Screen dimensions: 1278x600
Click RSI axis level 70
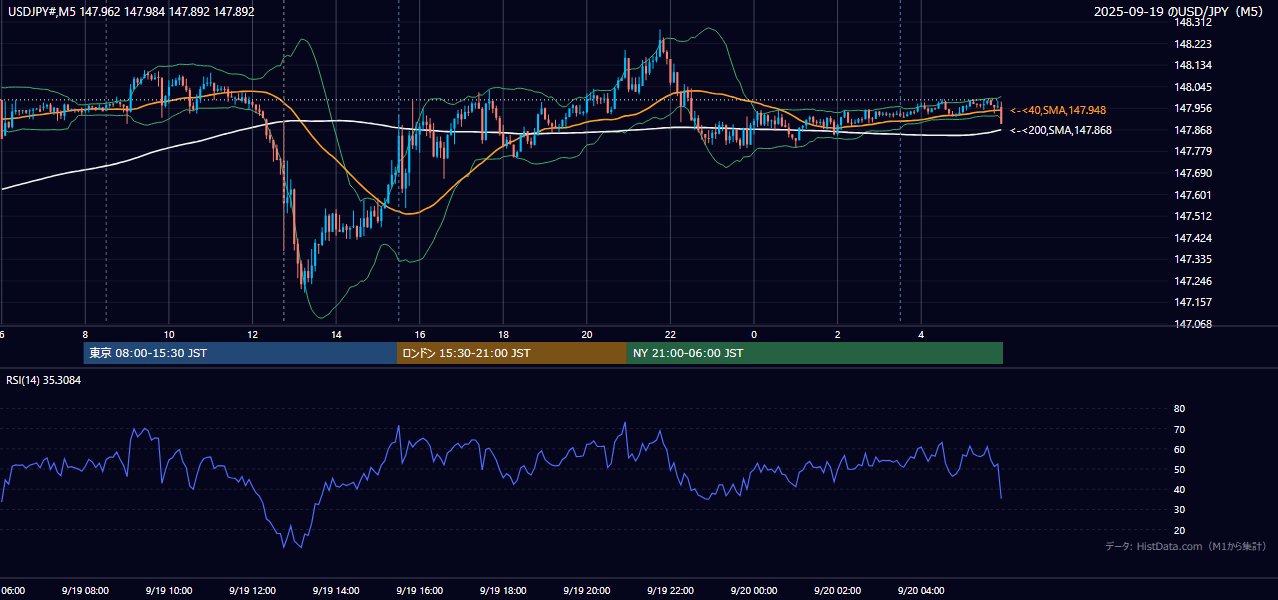click(1179, 429)
